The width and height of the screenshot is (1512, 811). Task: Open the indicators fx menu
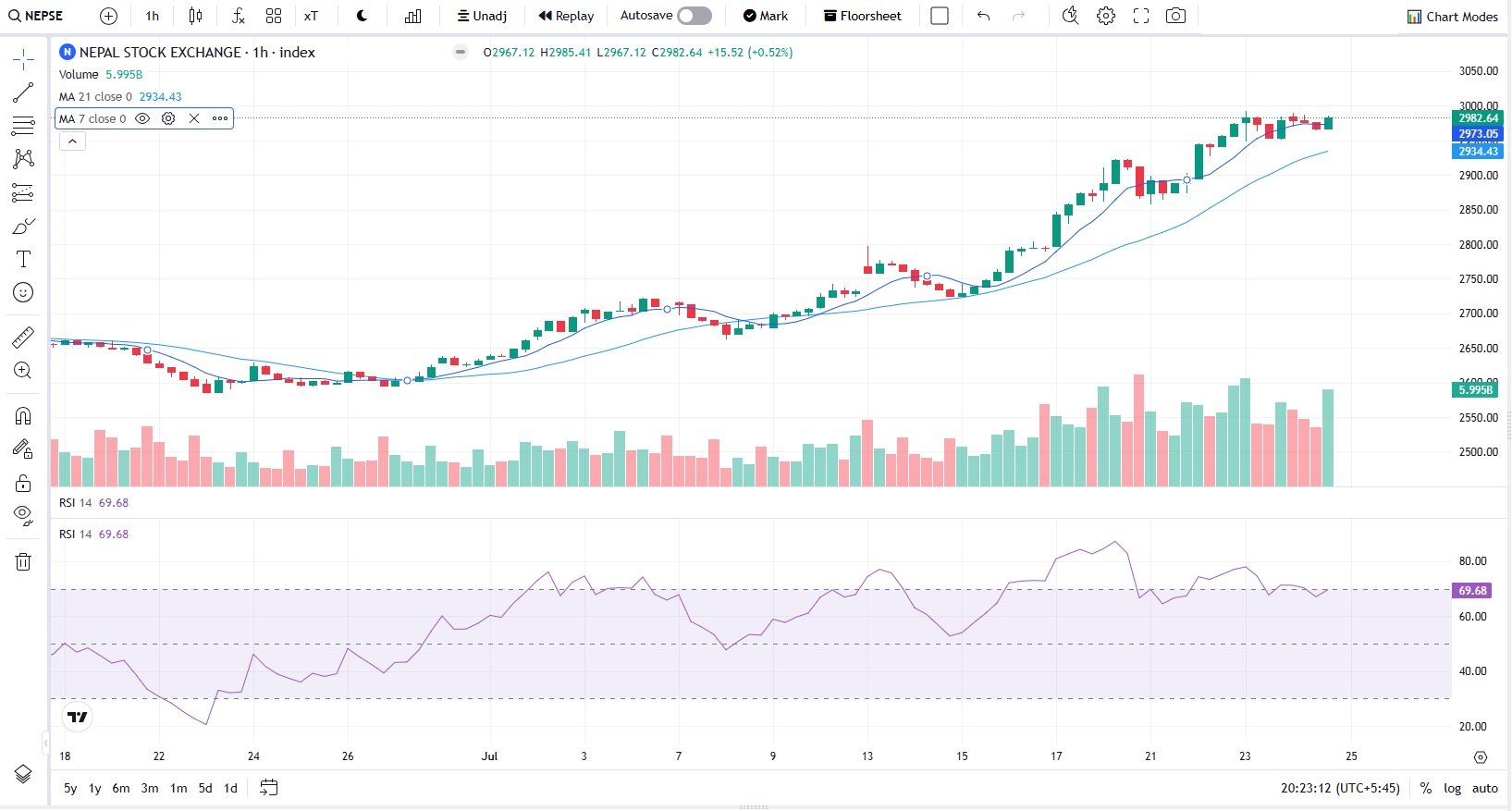(239, 16)
